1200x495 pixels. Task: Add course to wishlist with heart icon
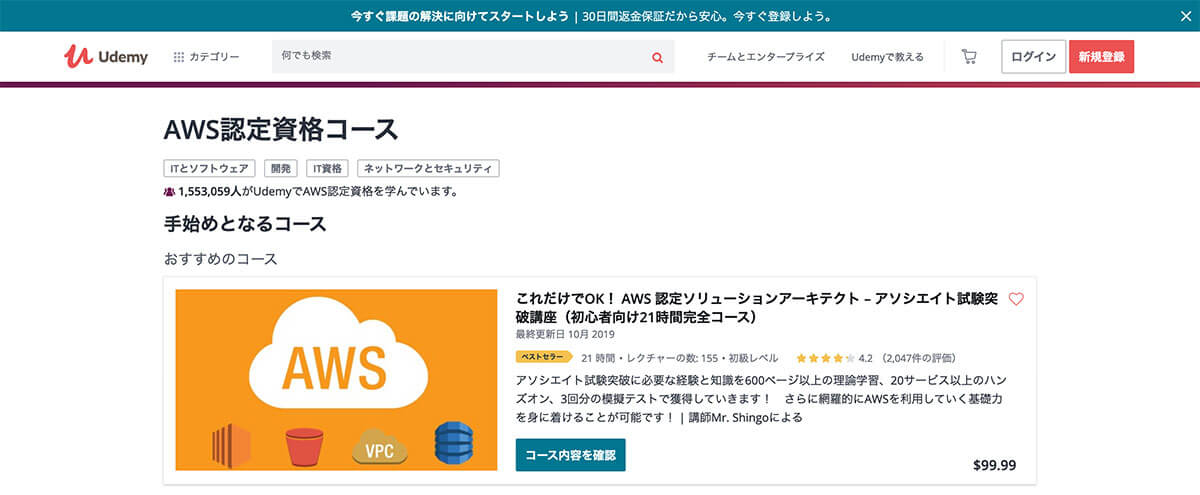pyautogui.click(x=1016, y=299)
